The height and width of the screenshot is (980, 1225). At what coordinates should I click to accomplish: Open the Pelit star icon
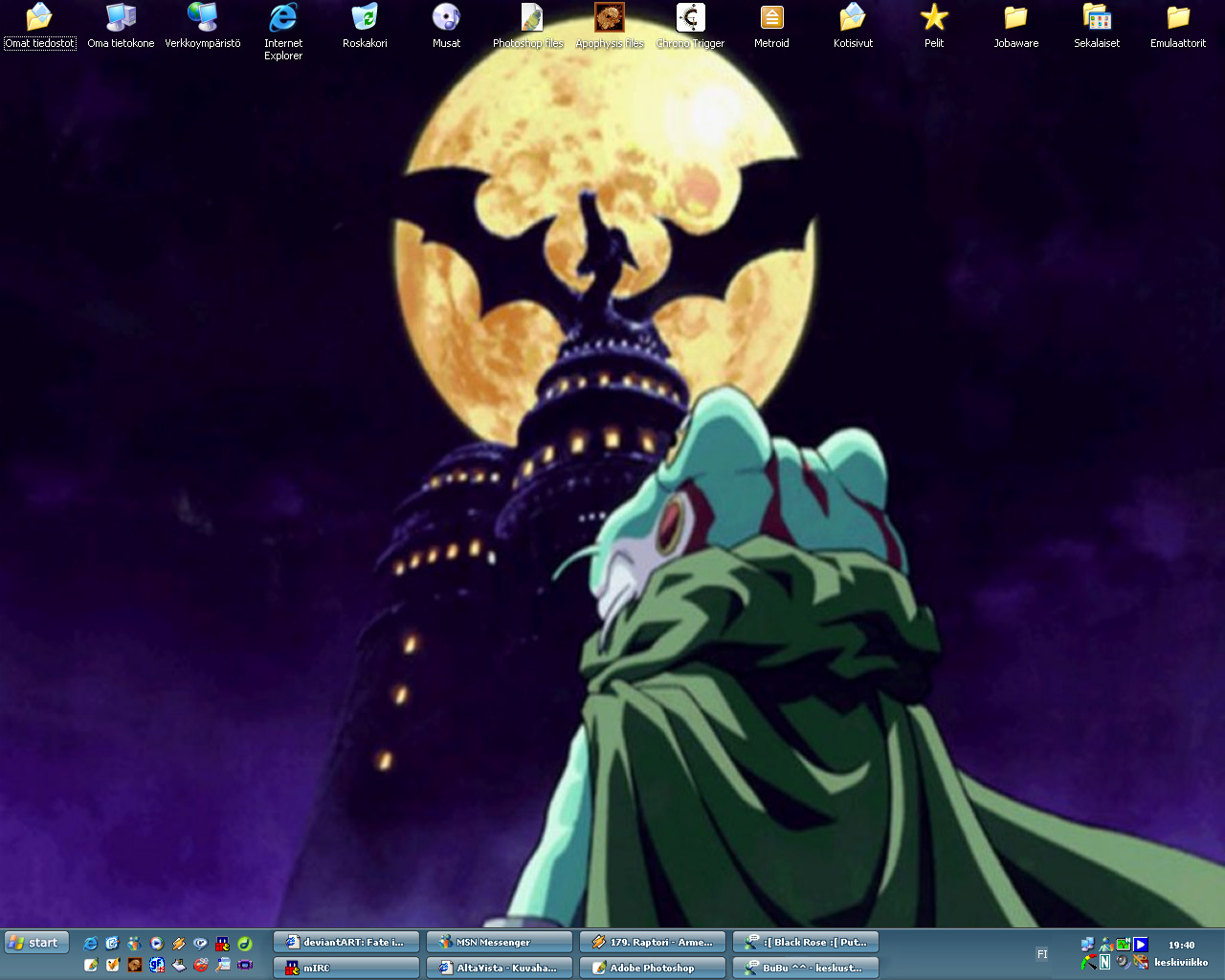[x=934, y=27]
